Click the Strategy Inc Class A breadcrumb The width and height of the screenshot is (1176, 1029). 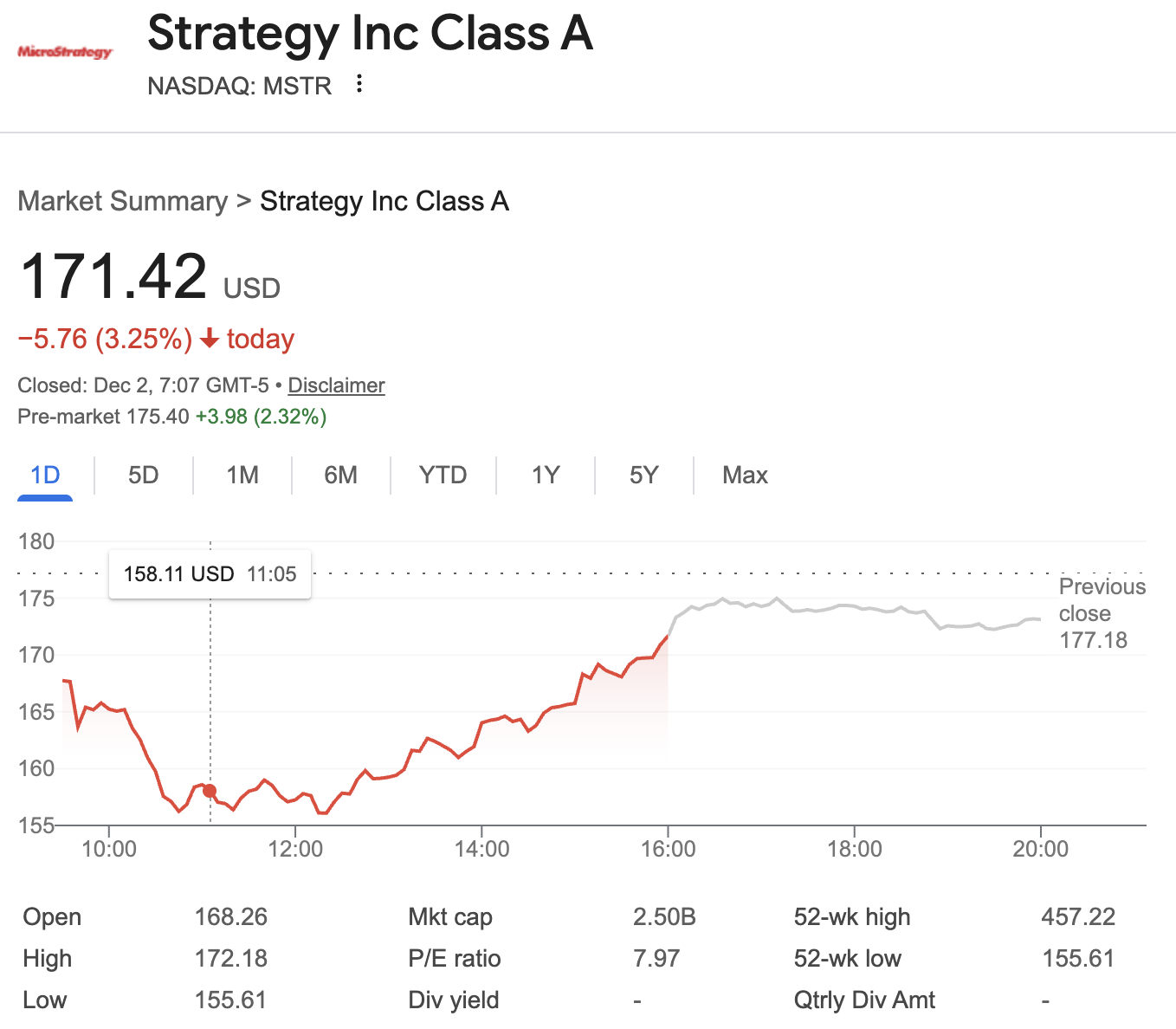point(384,201)
